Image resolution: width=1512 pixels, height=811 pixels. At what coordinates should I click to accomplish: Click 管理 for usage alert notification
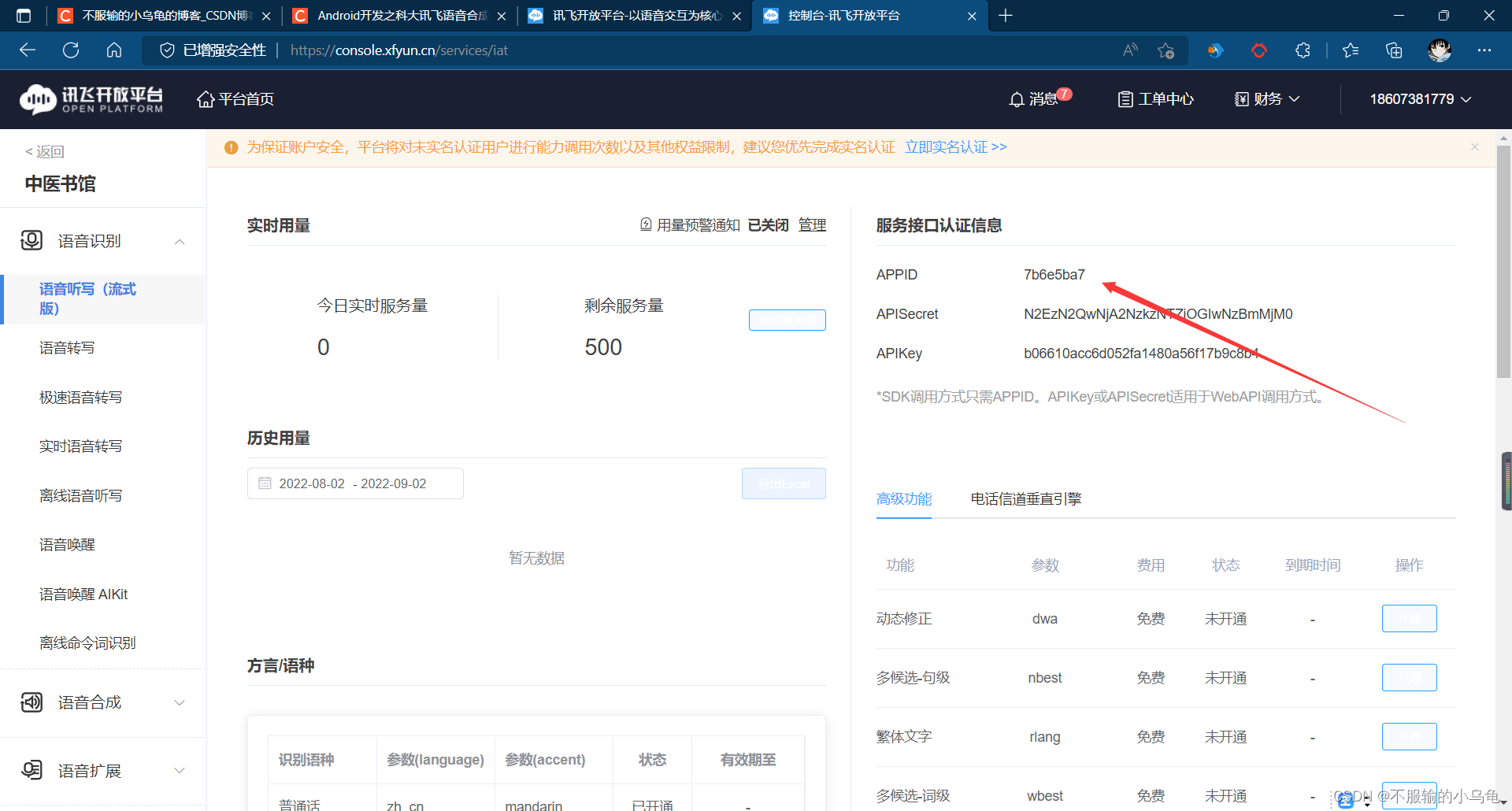[x=812, y=225]
